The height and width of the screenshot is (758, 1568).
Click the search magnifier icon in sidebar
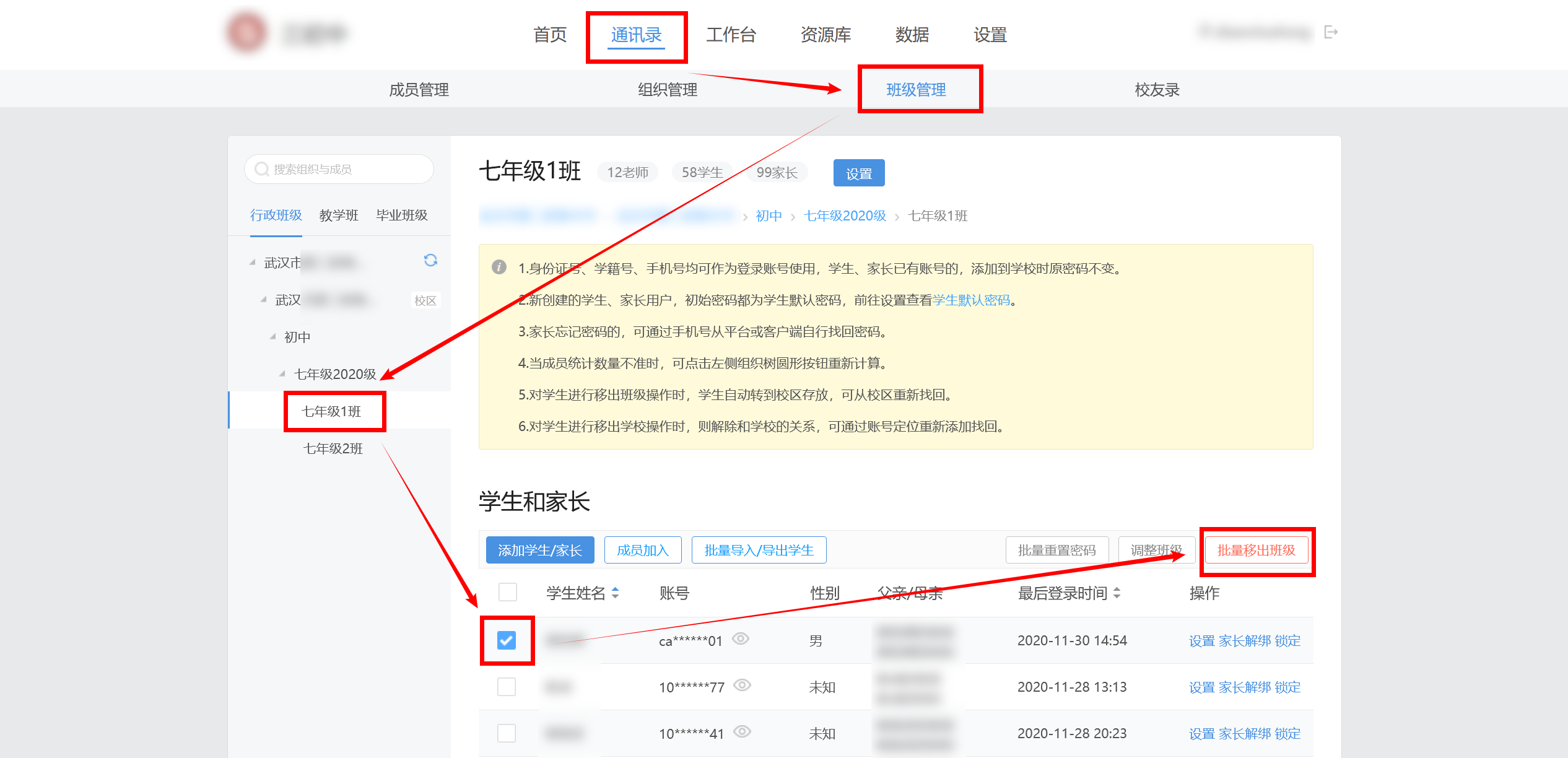262,169
